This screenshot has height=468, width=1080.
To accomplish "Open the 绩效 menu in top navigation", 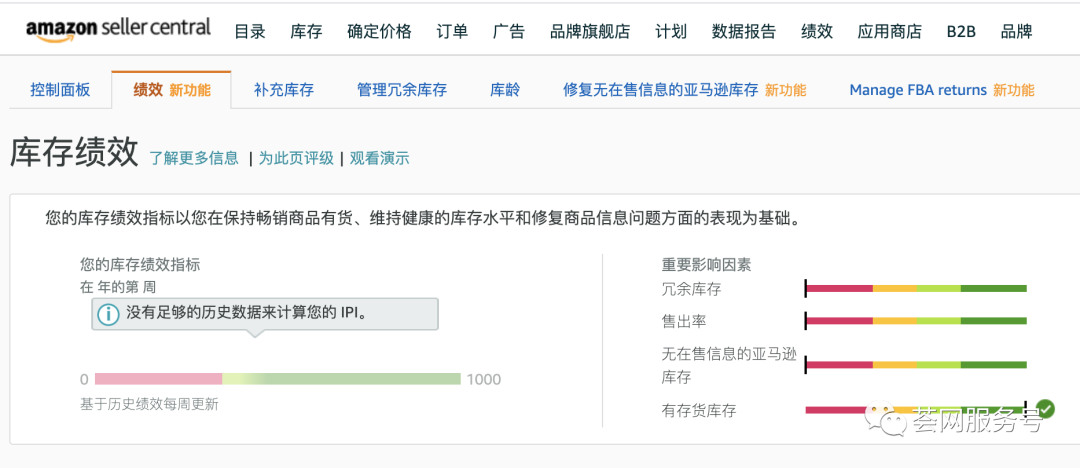I will click(x=817, y=31).
